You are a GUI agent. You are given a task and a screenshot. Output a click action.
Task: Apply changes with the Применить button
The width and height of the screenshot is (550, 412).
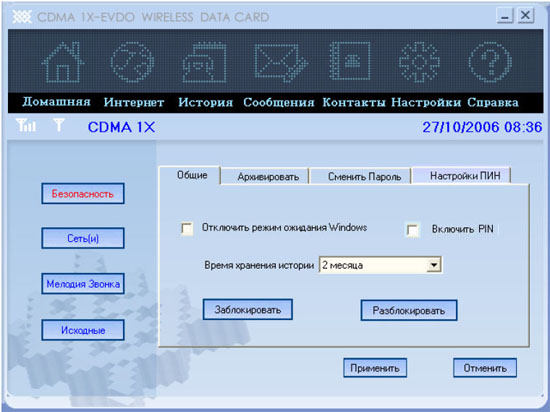pos(375,368)
